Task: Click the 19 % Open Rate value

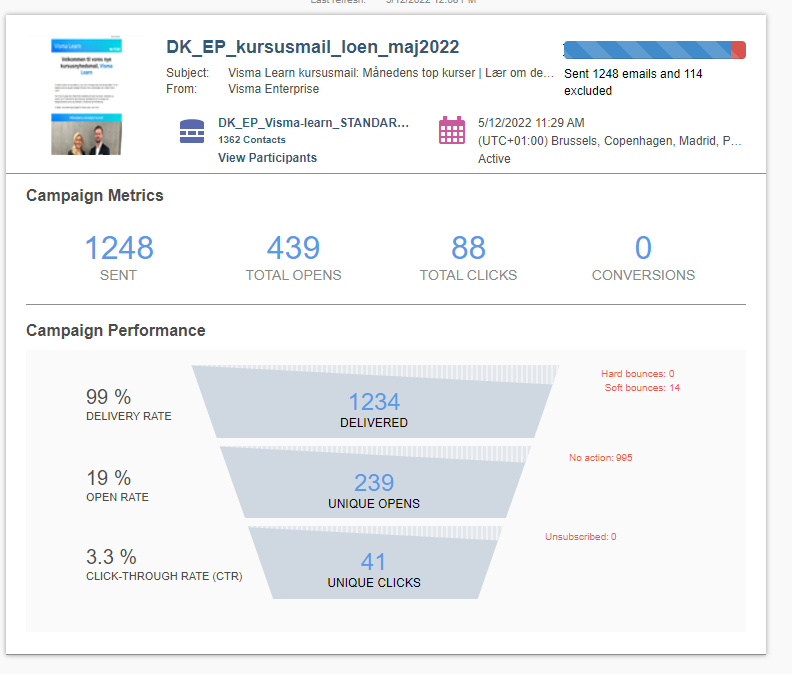Action: (x=109, y=478)
